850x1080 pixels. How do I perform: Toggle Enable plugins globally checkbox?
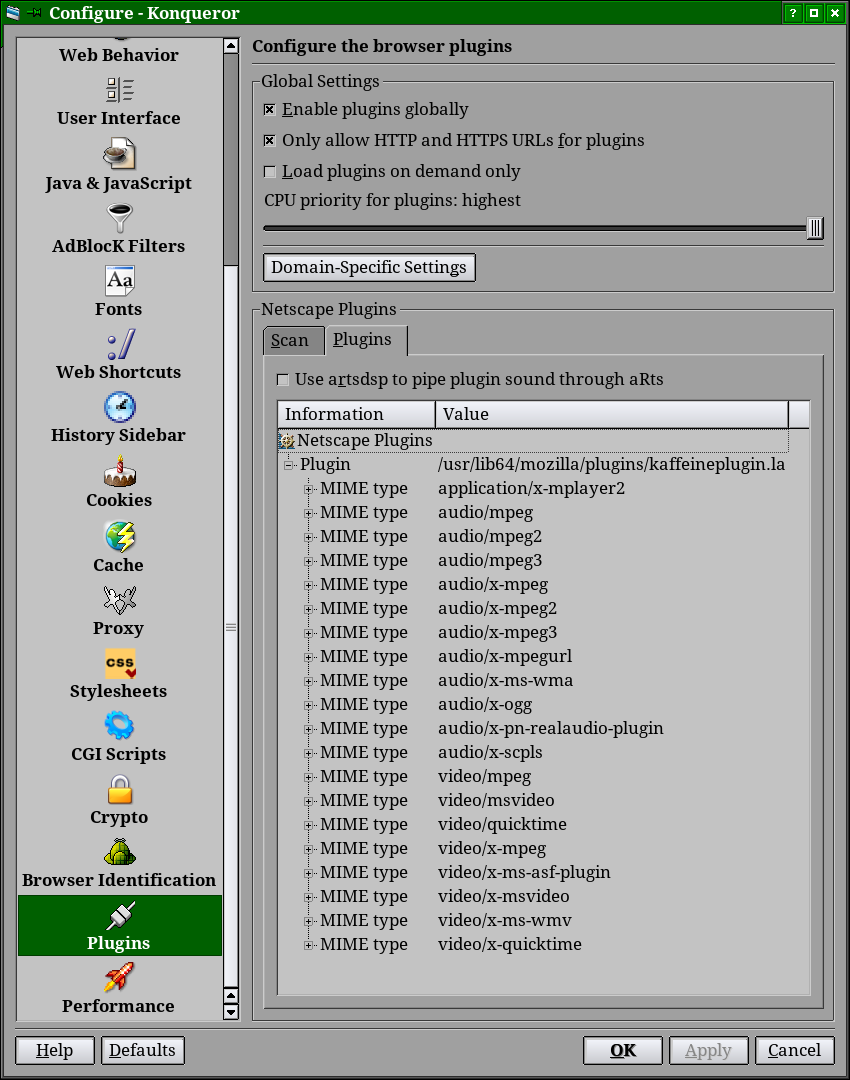point(270,110)
